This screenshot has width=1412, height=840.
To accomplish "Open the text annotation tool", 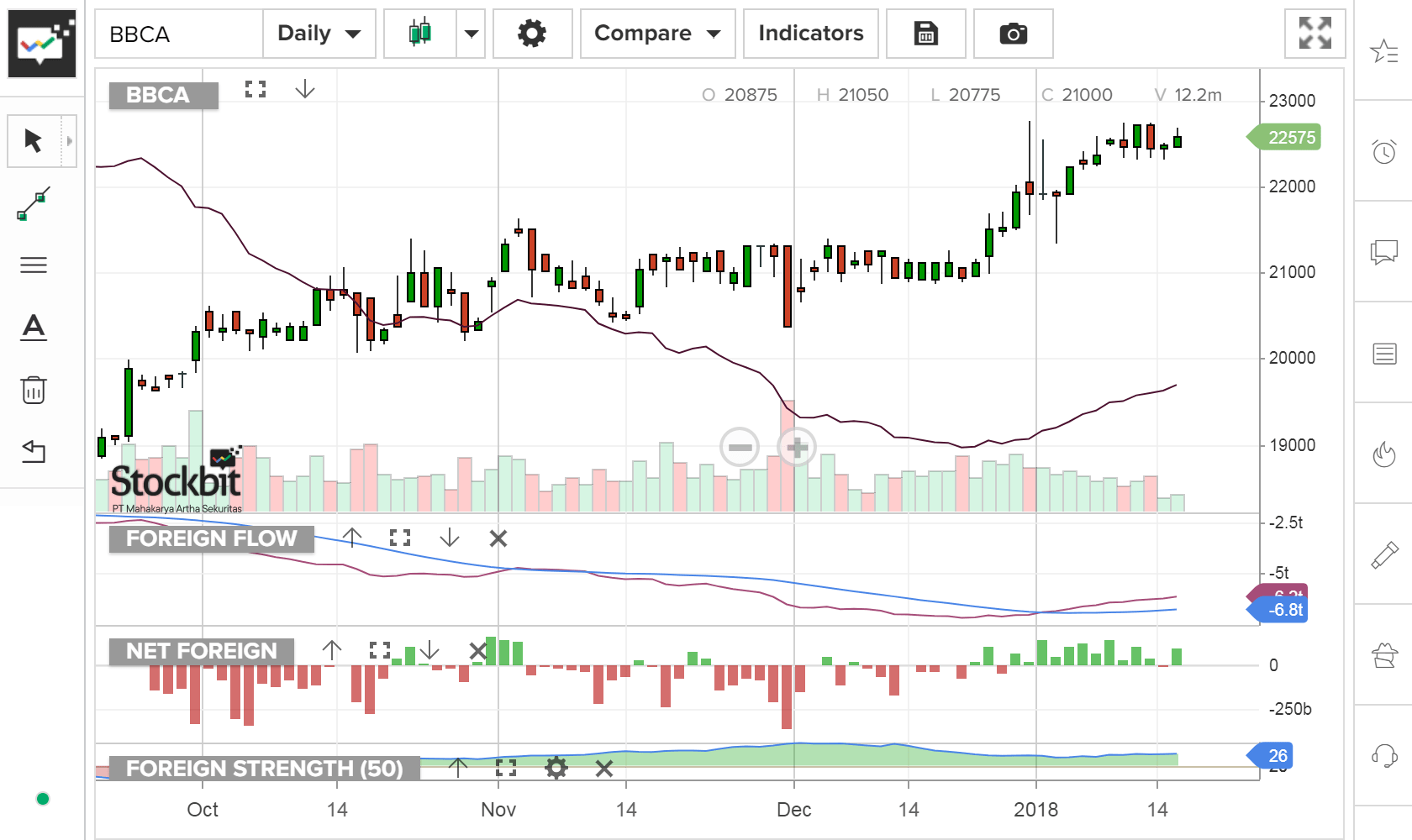I will 34,328.
